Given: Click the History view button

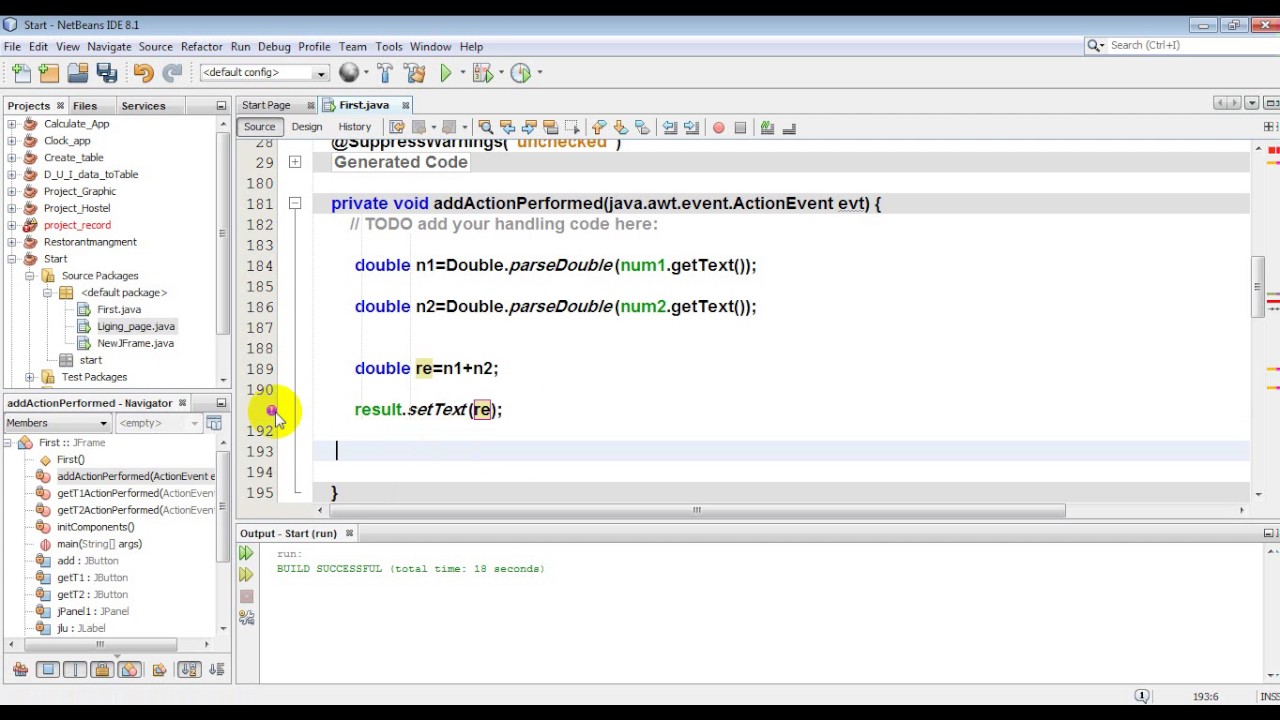Looking at the screenshot, I should point(354,127).
